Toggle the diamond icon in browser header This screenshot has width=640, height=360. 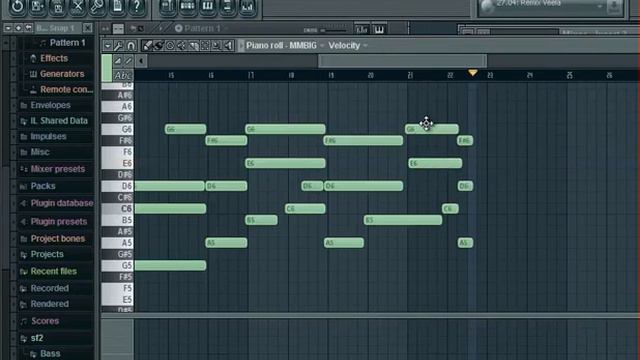tap(18, 28)
